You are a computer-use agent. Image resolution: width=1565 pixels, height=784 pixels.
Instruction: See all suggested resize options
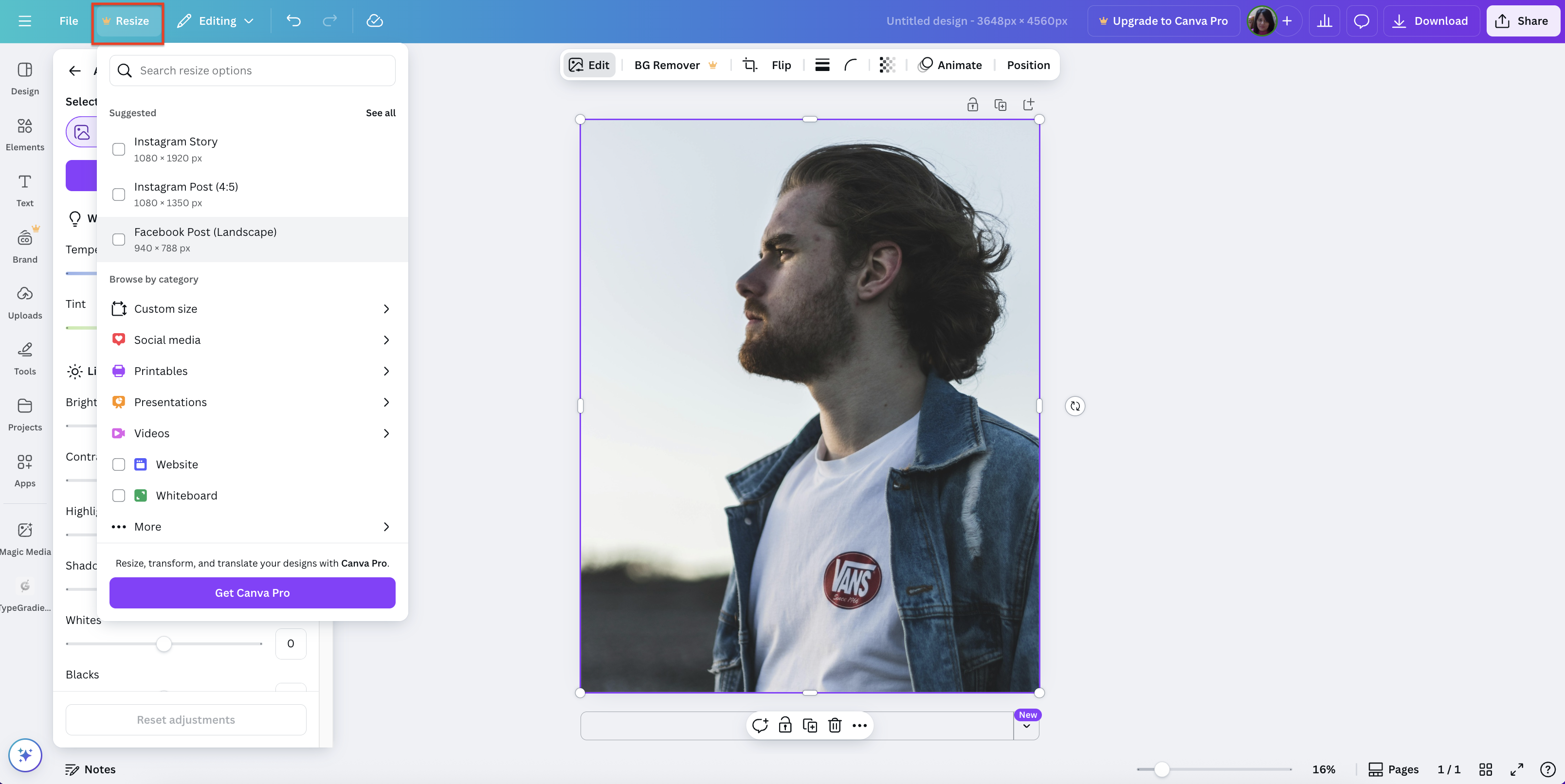coord(381,112)
